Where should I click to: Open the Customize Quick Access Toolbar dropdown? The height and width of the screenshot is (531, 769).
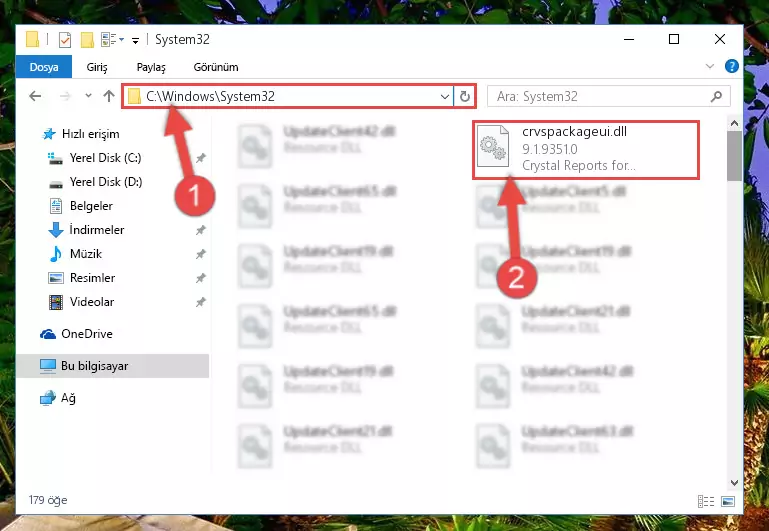pyautogui.click(x=135, y=40)
